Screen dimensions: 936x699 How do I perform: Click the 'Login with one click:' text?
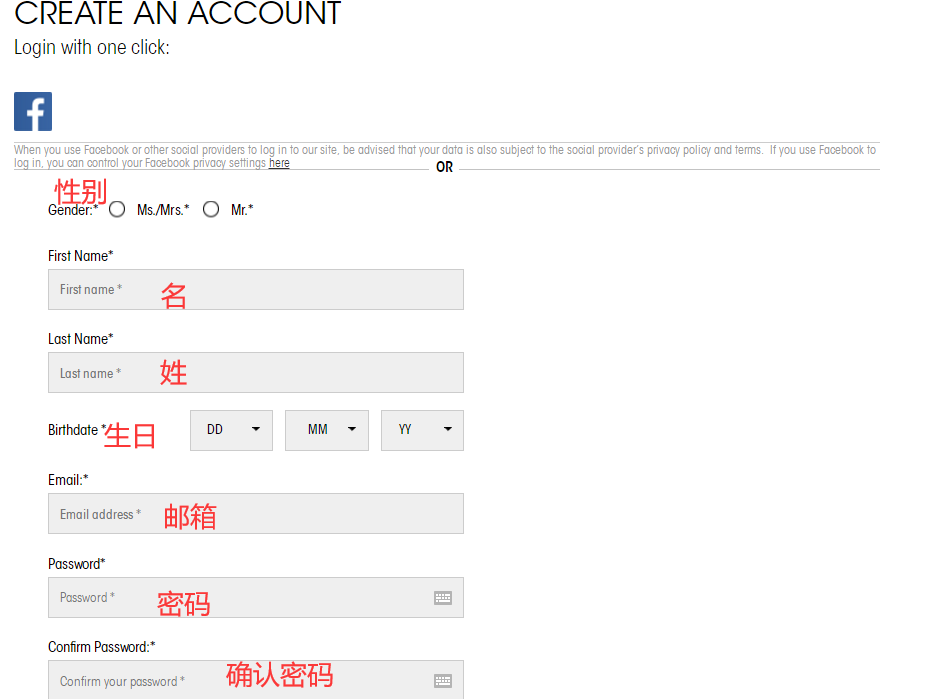[92, 48]
